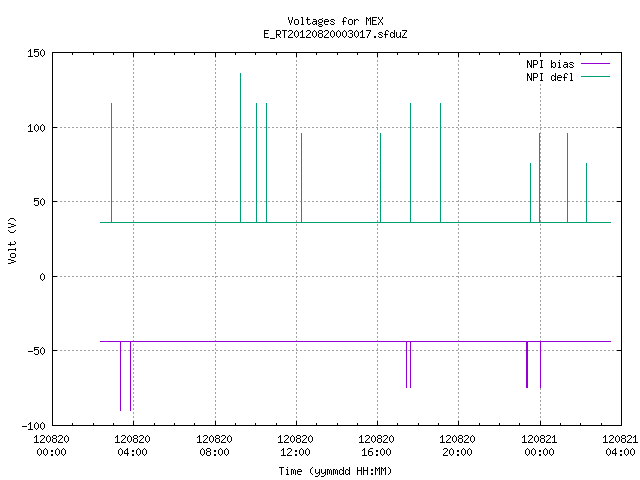
Task: Click the green line sample beside NPI defl
Action: pos(595,77)
